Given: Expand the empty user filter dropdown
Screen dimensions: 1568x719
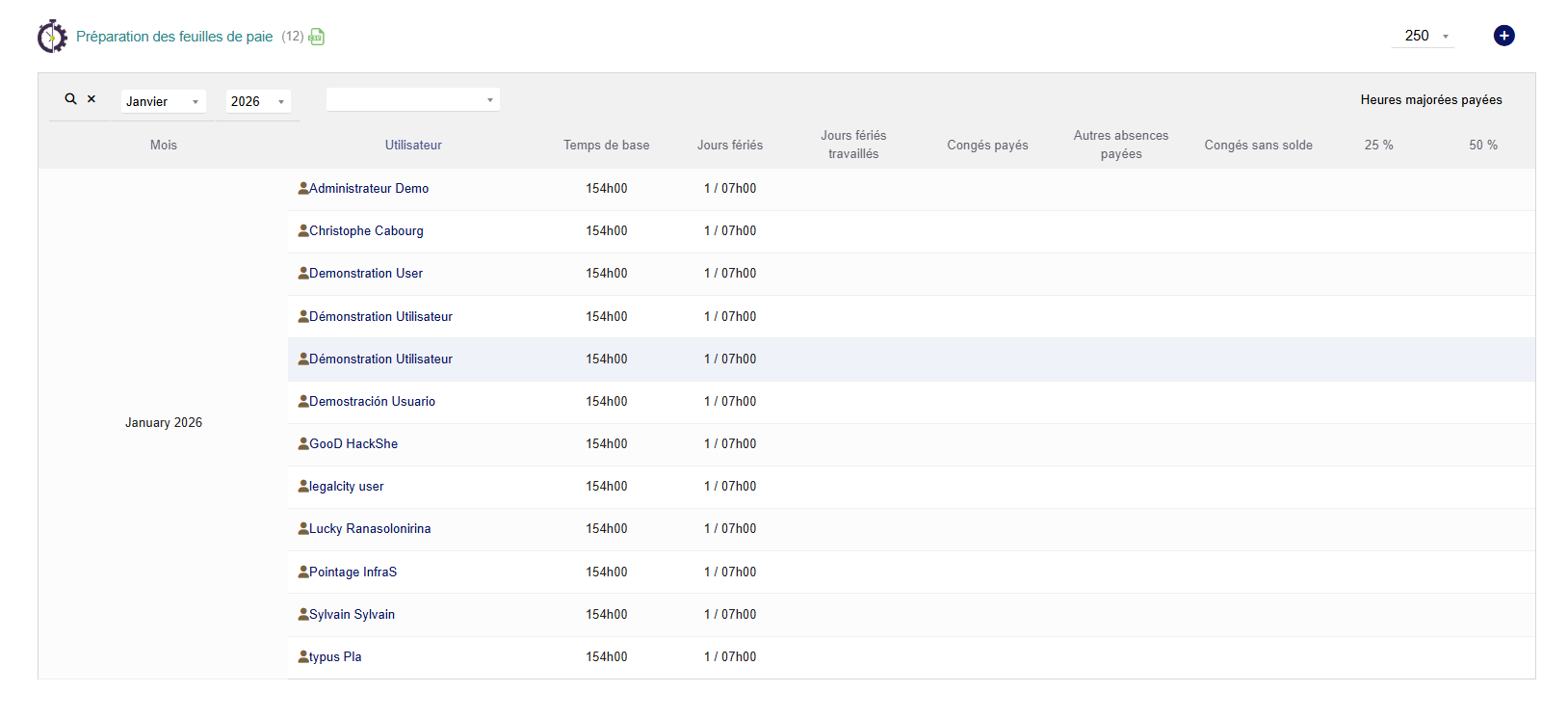Looking at the screenshot, I should (x=412, y=99).
